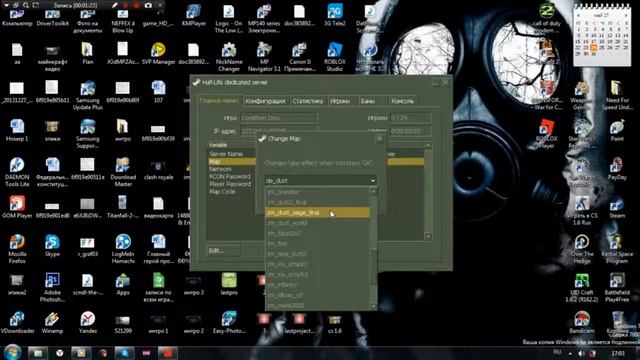Launch KMPlayer from the desktop
This screenshot has height=360, width=640.
tap(193, 16)
